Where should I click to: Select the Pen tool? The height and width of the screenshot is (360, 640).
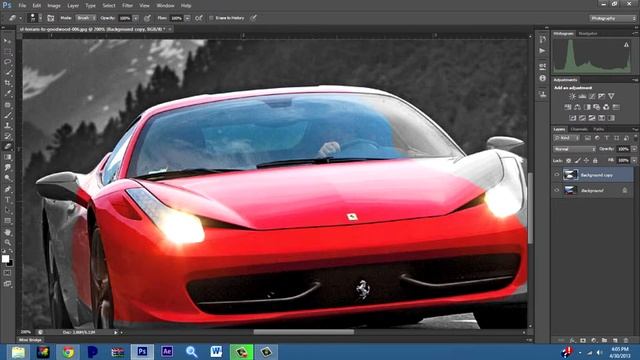(x=7, y=189)
